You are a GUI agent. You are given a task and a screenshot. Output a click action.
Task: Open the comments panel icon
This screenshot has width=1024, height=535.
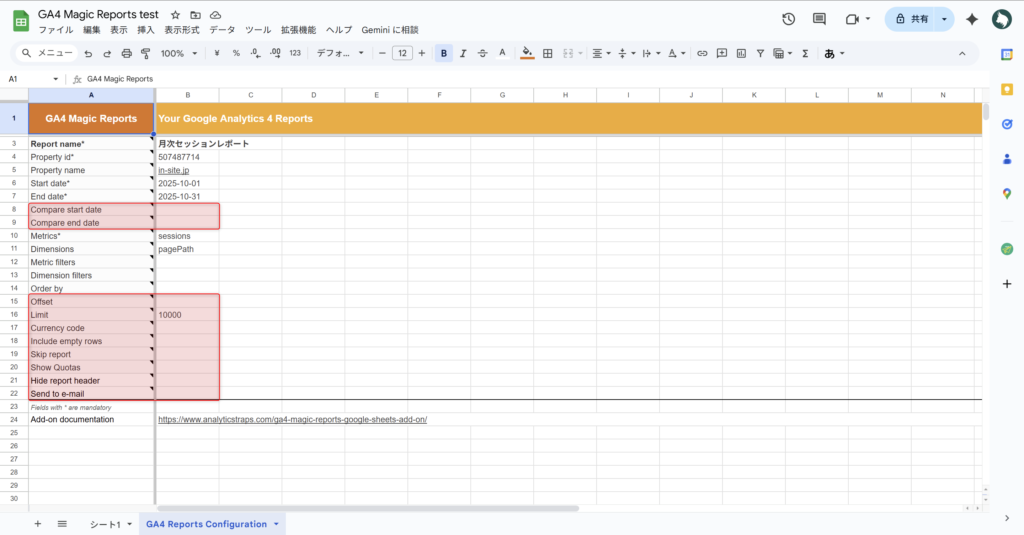[819, 19]
